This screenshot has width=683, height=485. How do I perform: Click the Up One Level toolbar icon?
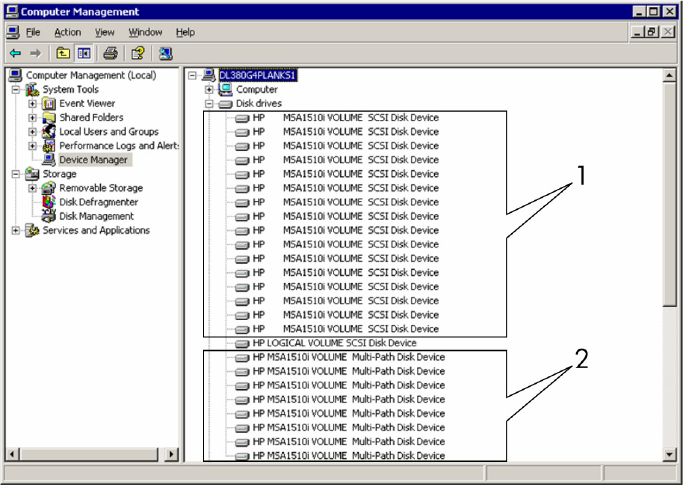click(x=63, y=53)
